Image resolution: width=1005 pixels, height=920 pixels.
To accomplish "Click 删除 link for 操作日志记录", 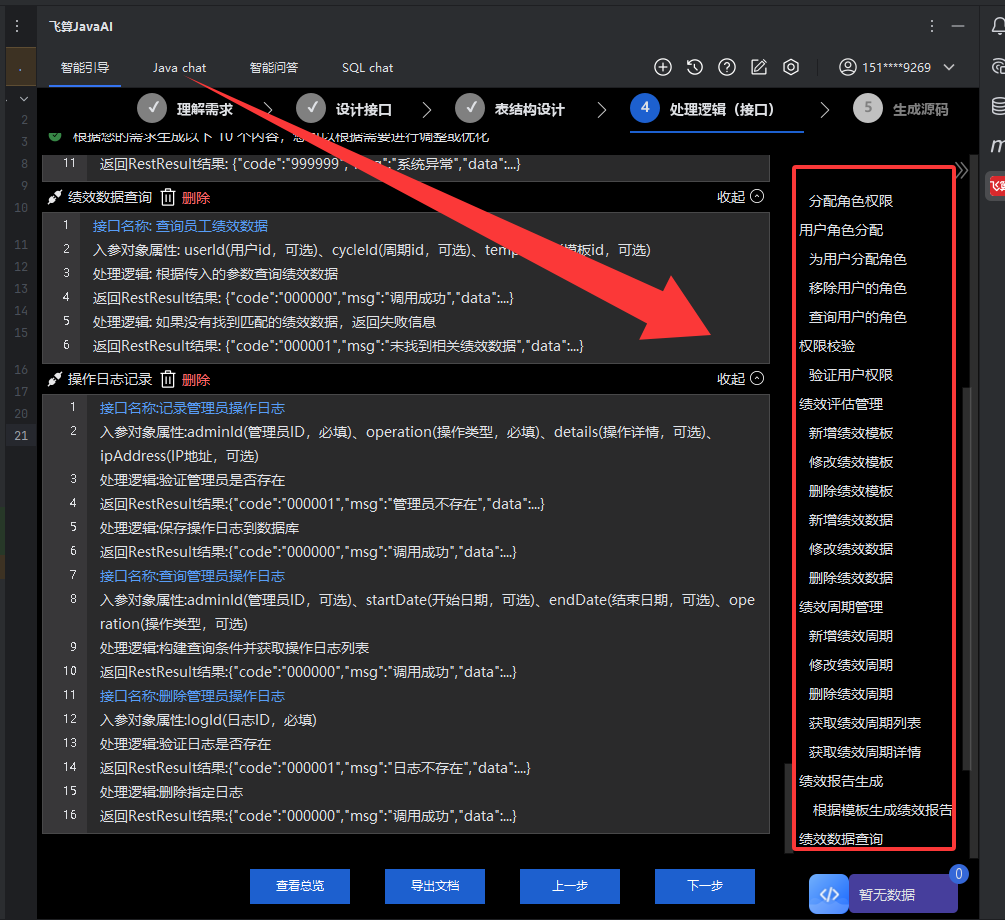I will [x=196, y=380].
